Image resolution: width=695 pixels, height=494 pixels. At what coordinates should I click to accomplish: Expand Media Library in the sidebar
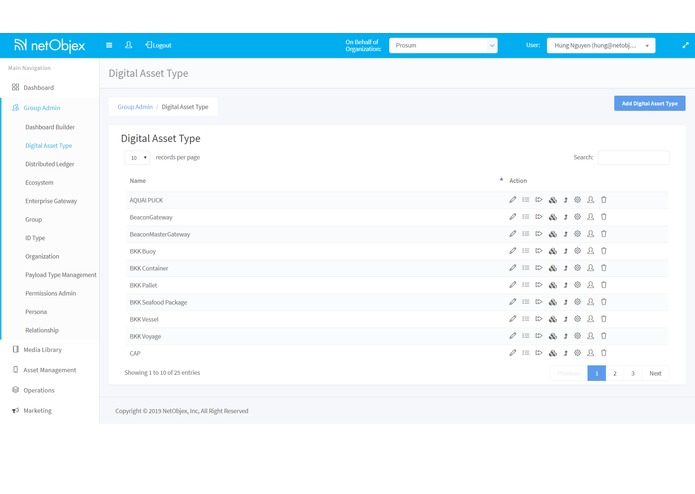tap(43, 350)
